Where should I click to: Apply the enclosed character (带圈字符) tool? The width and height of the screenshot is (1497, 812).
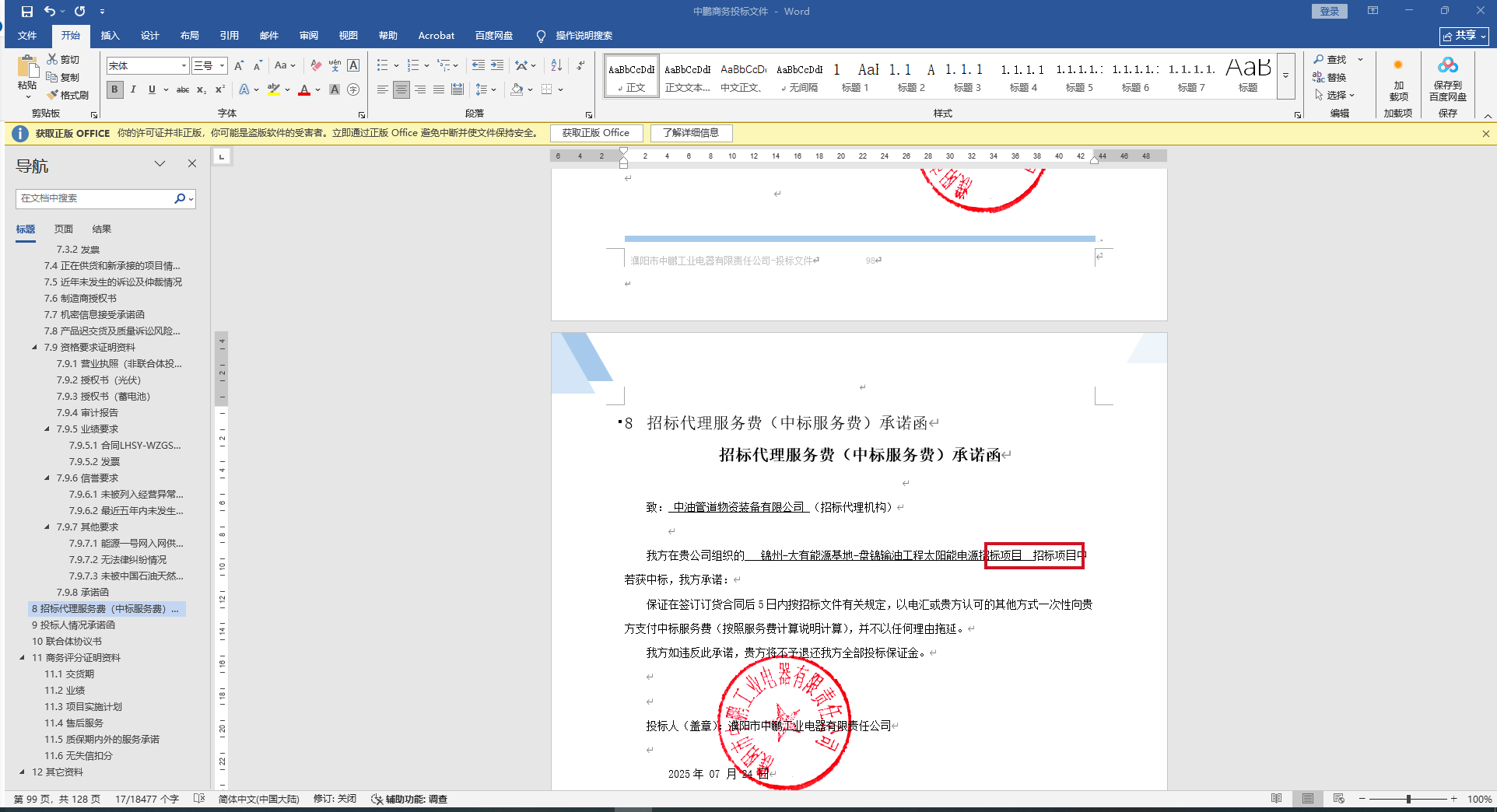coord(353,89)
